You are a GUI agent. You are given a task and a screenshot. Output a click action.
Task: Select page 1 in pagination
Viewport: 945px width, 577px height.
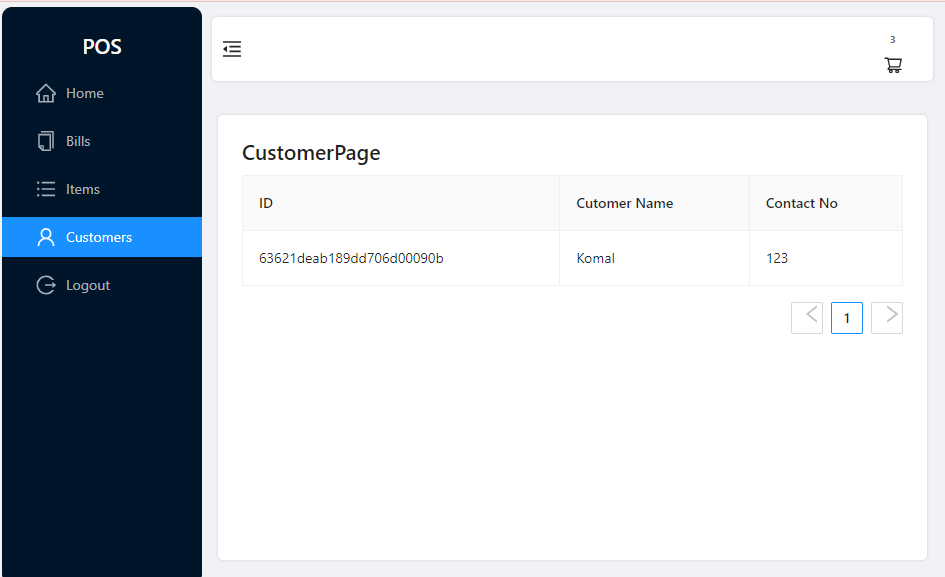click(847, 317)
